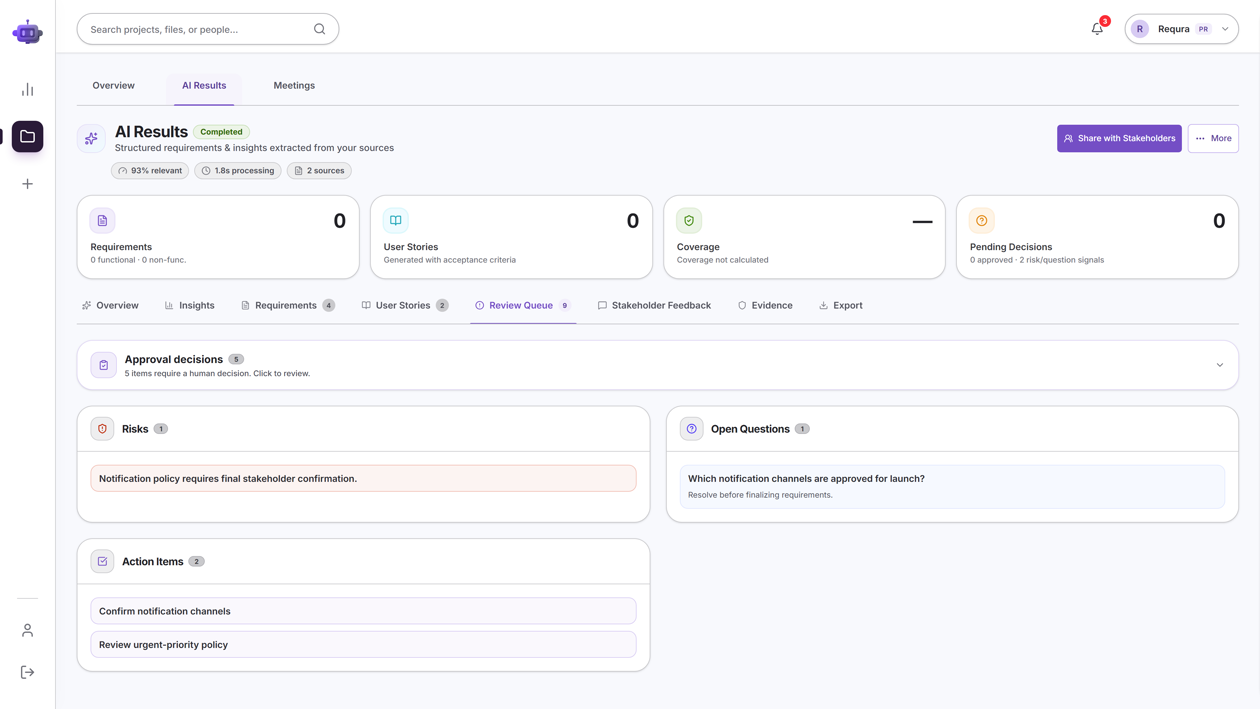Click the Requra robot logo
Image resolution: width=1260 pixels, height=709 pixels.
(x=27, y=32)
